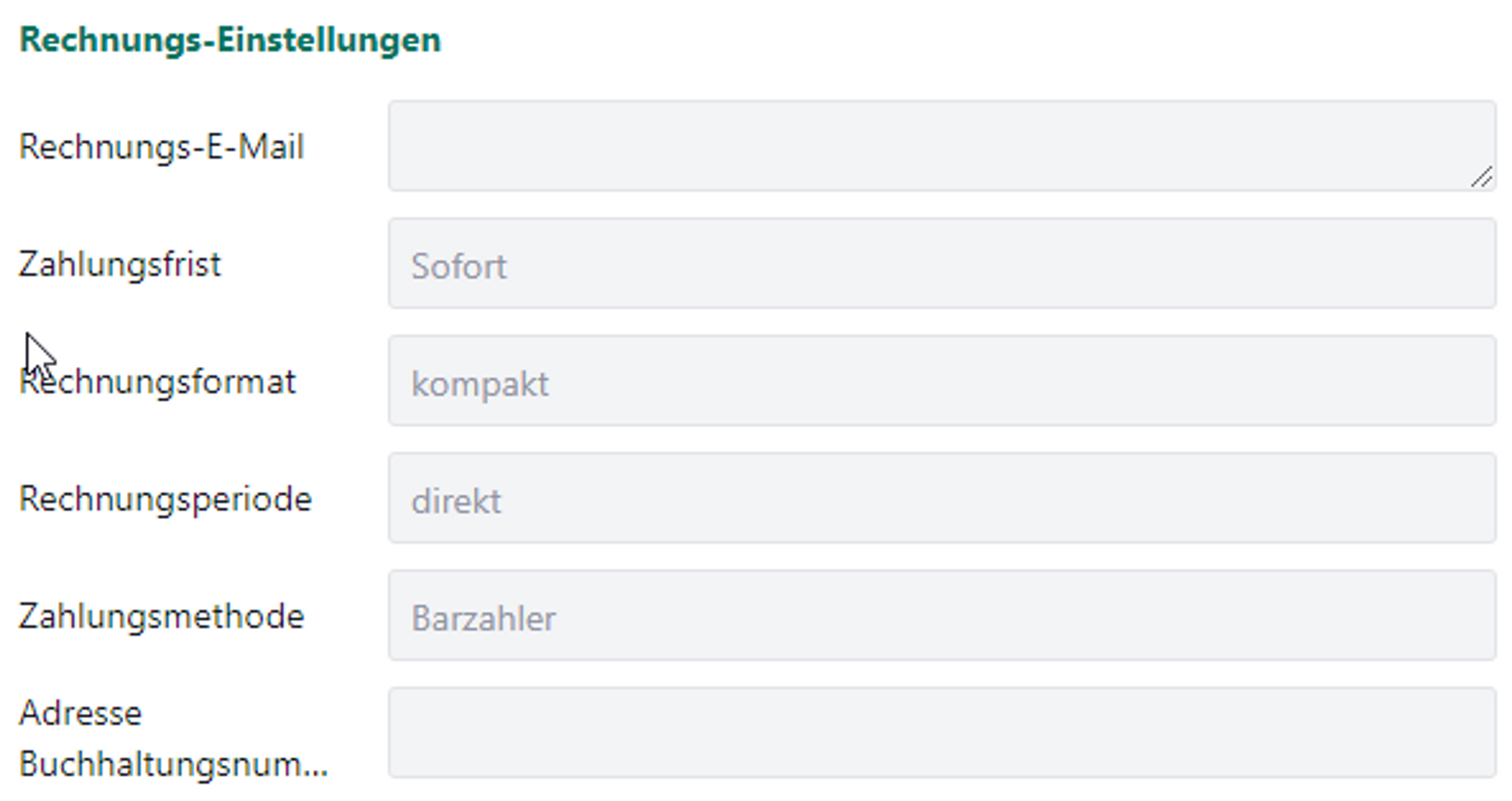
Task: Open the Rechnungsformat field
Action: (941, 380)
